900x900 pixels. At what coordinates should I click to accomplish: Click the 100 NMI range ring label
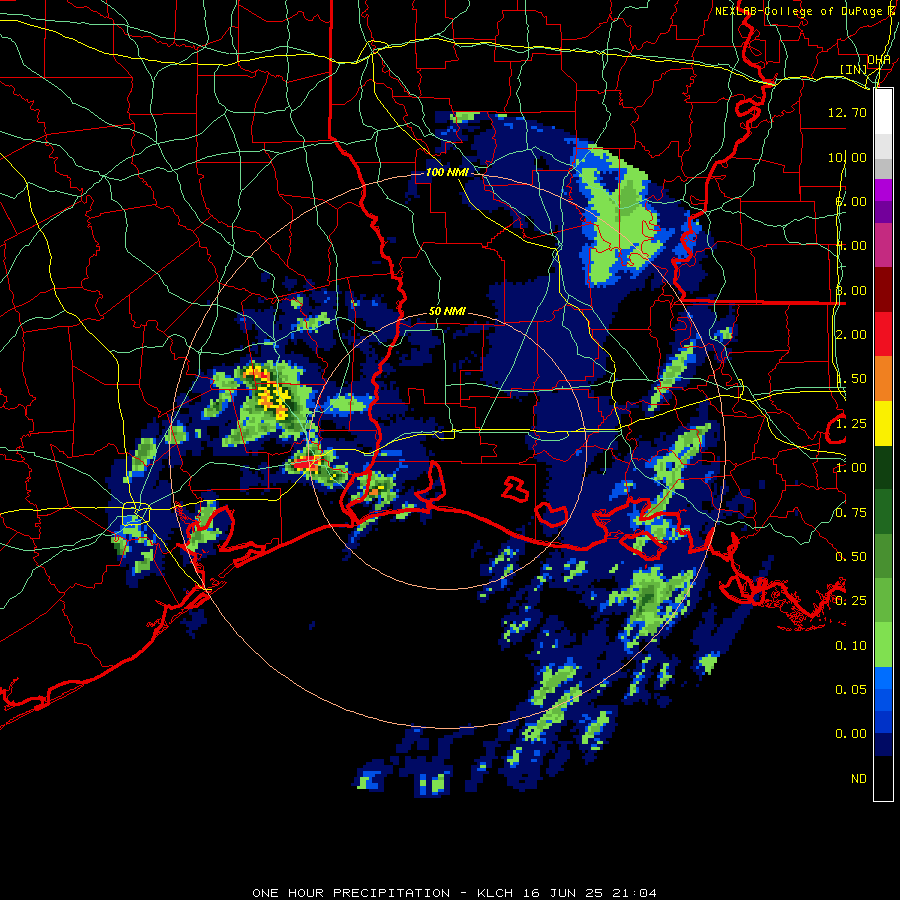tap(447, 172)
